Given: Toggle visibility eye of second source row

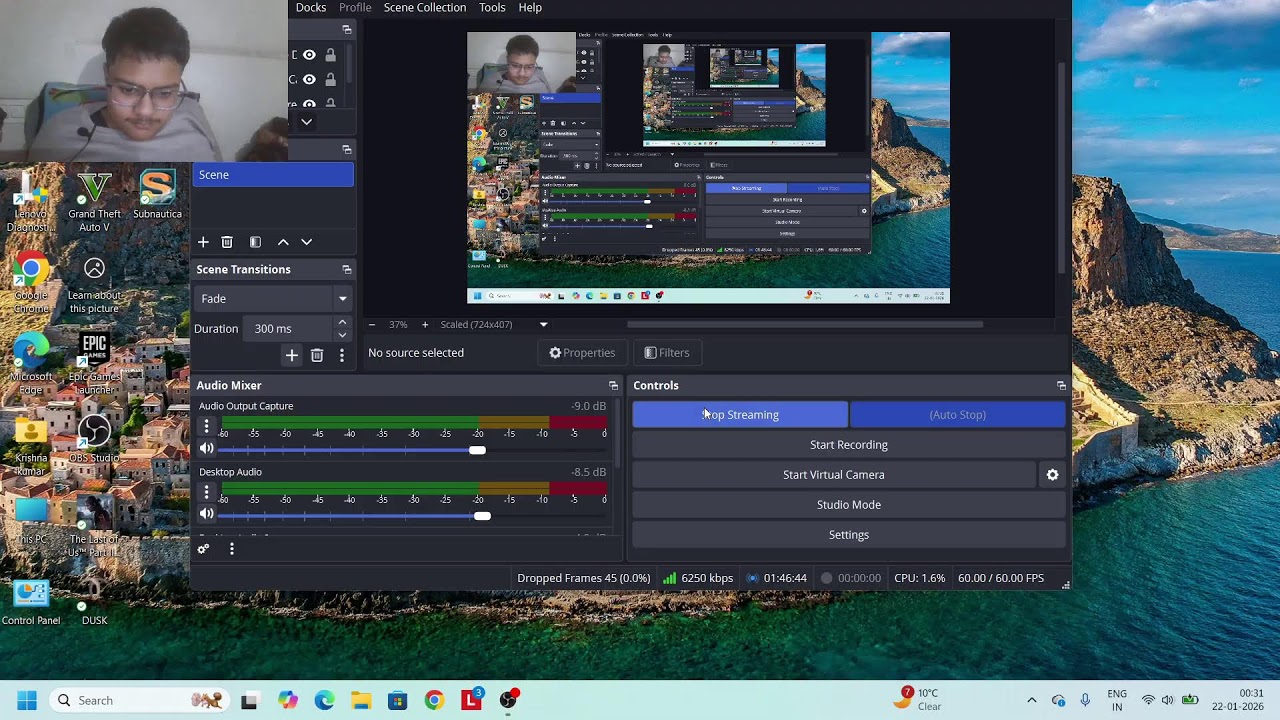Looking at the screenshot, I should pos(309,79).
